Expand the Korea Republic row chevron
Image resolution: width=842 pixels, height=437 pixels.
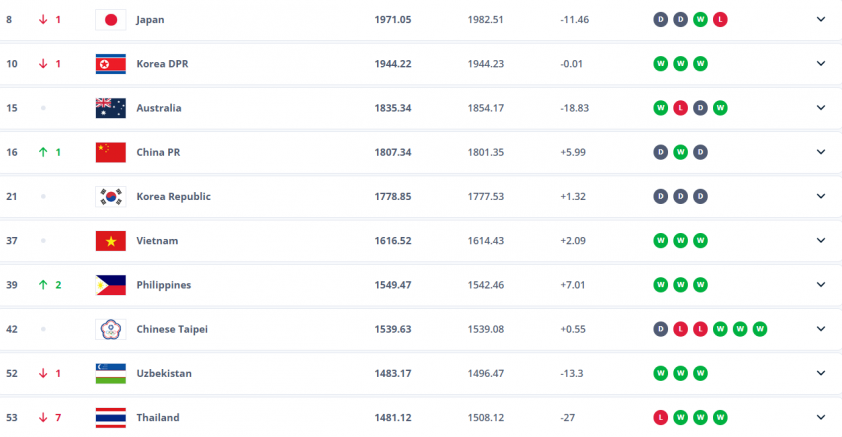pyautogui.click(x=821, y=196)
